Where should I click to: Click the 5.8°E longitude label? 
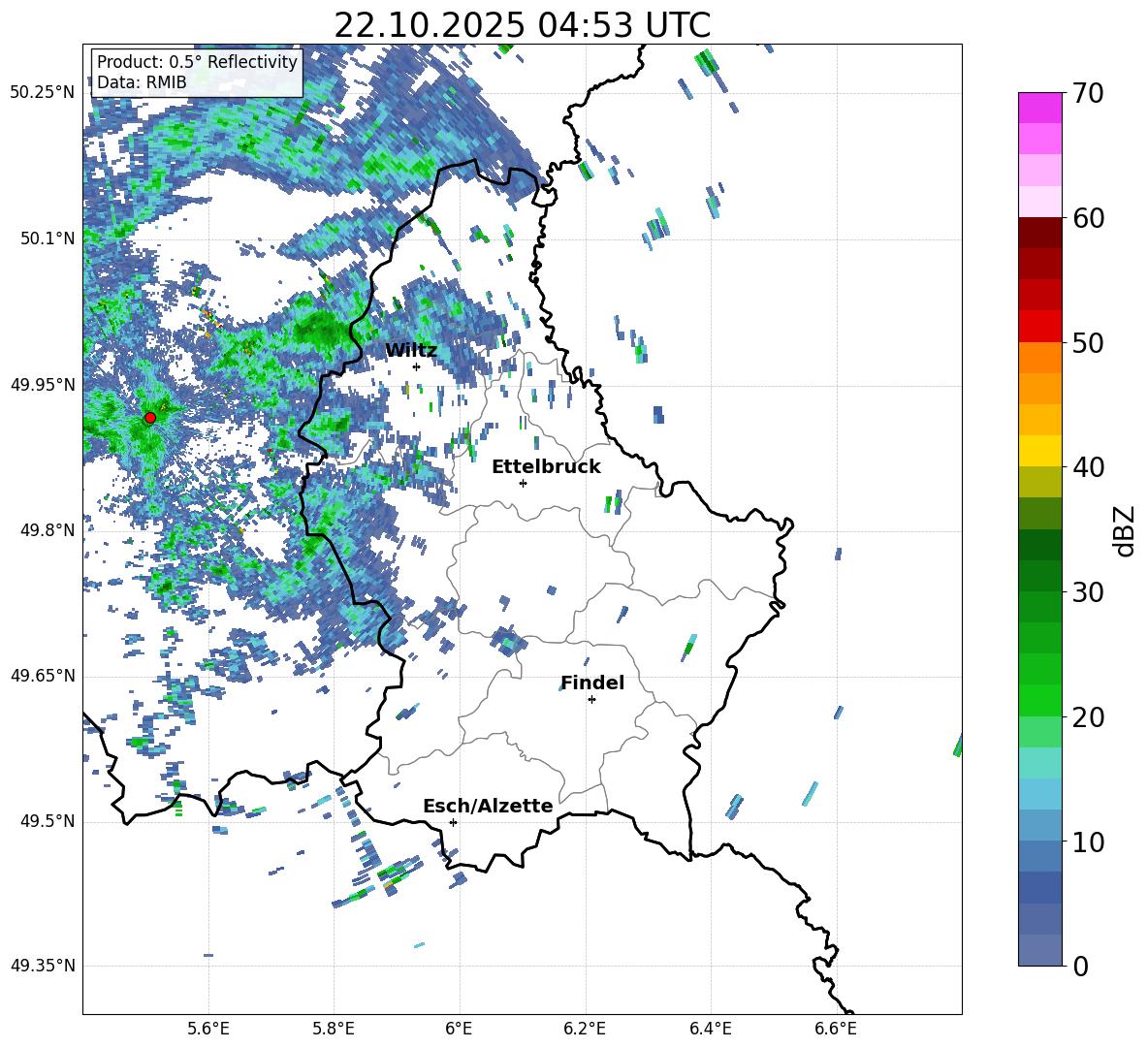(x=334, y=1029)
